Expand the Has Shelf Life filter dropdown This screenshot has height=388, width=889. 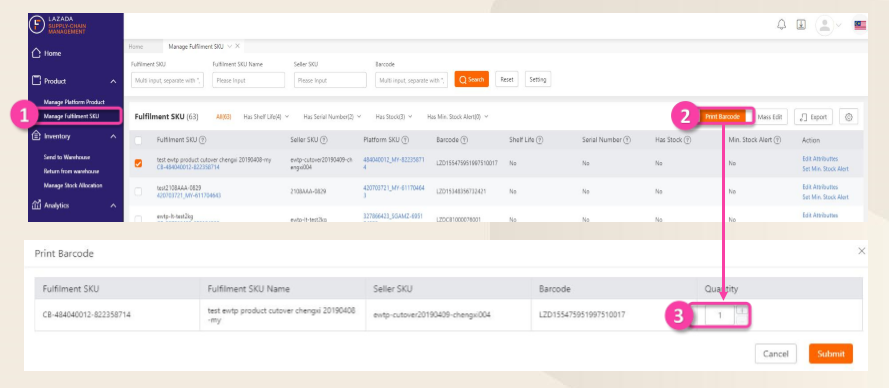tap(266, 116)
